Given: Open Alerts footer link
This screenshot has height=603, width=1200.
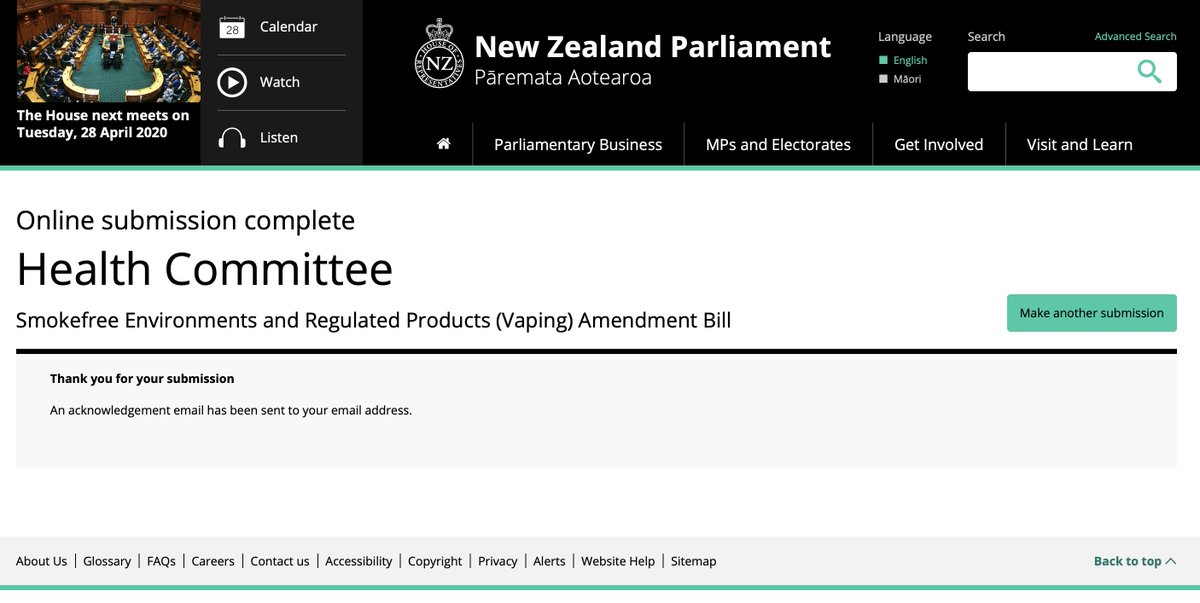Looking at the screenshot, I should [549, 561].
